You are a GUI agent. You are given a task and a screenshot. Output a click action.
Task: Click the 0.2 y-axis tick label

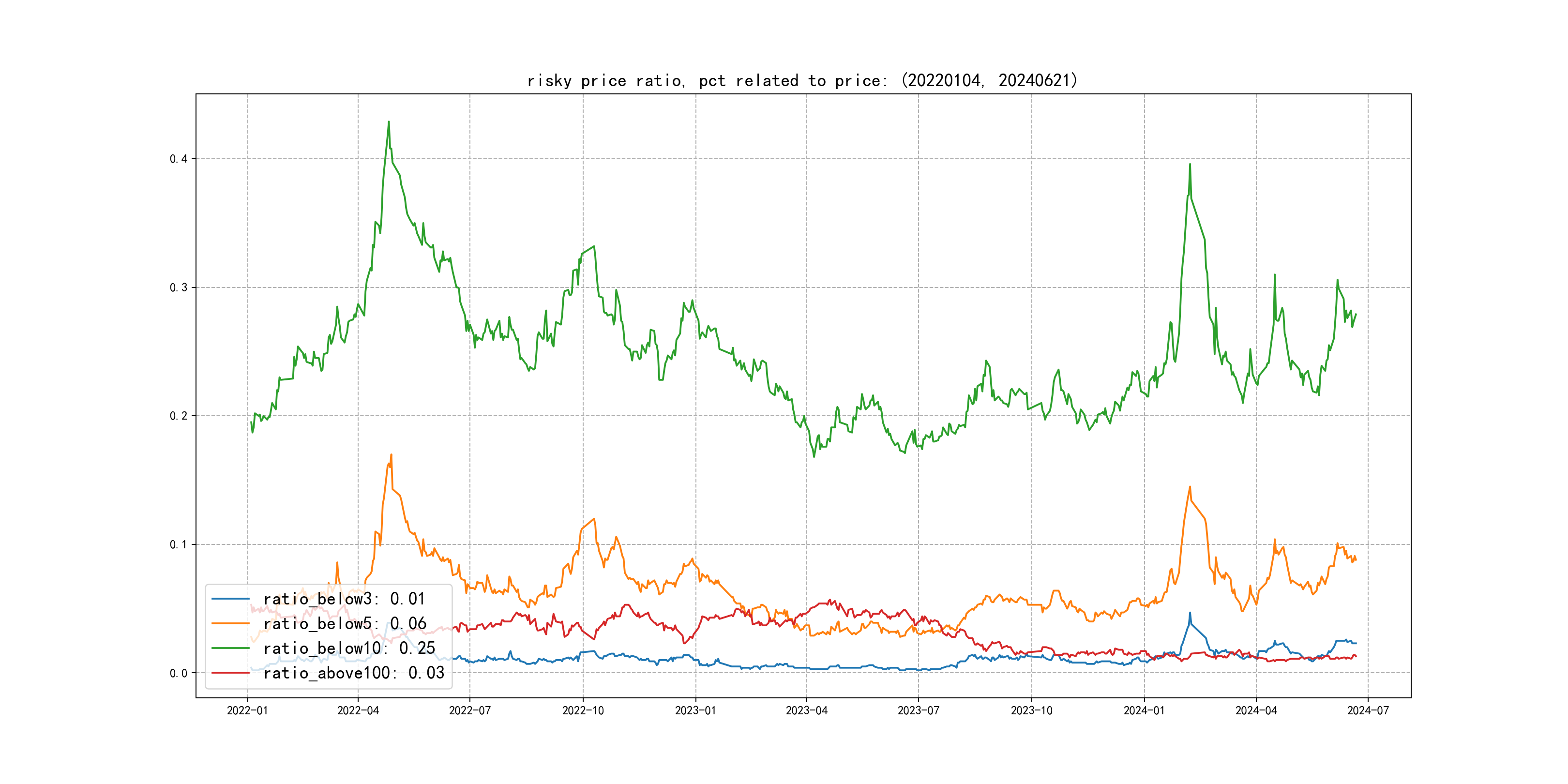[179, 416]
